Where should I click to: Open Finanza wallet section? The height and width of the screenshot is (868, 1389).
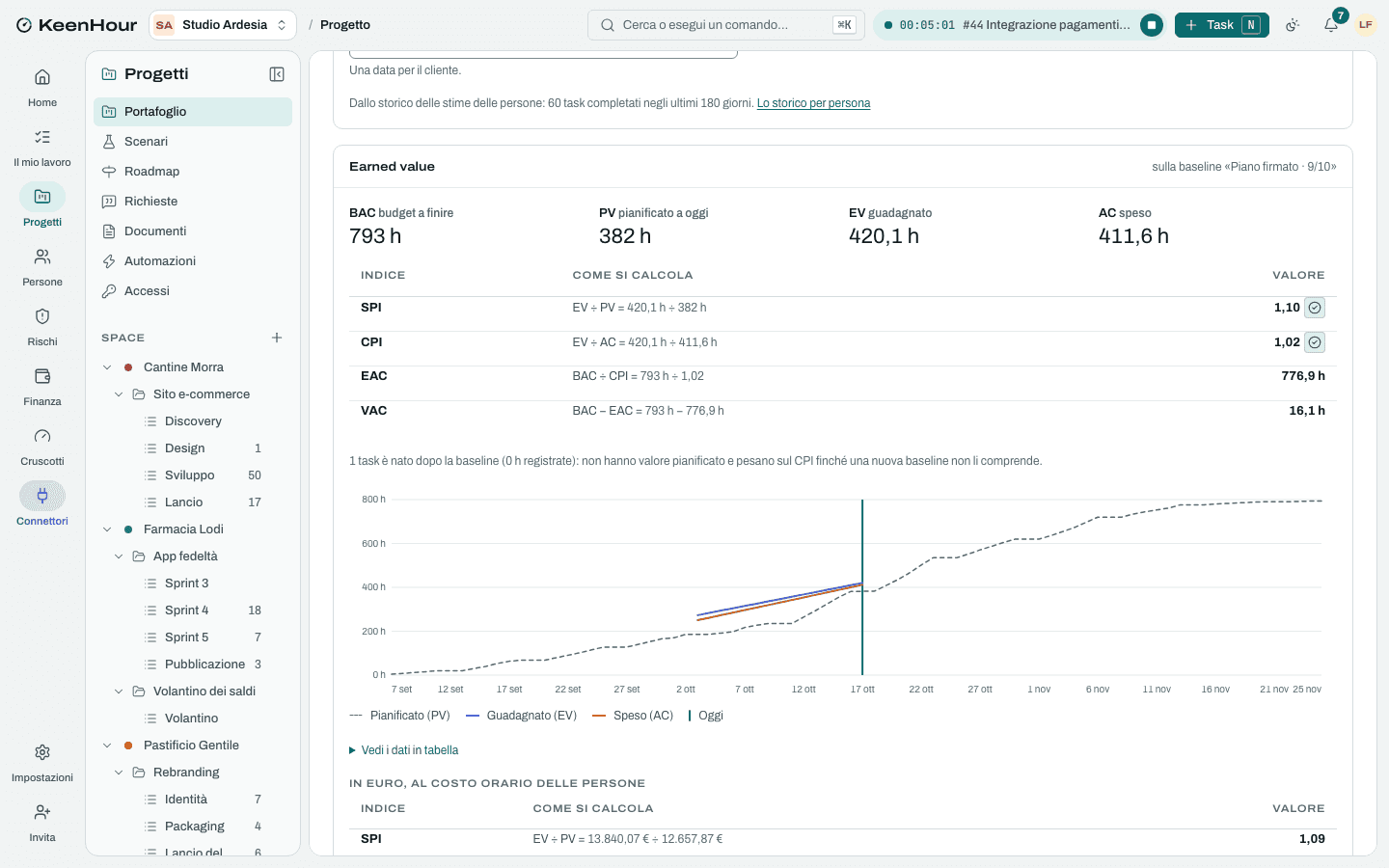tap(42, 387)
